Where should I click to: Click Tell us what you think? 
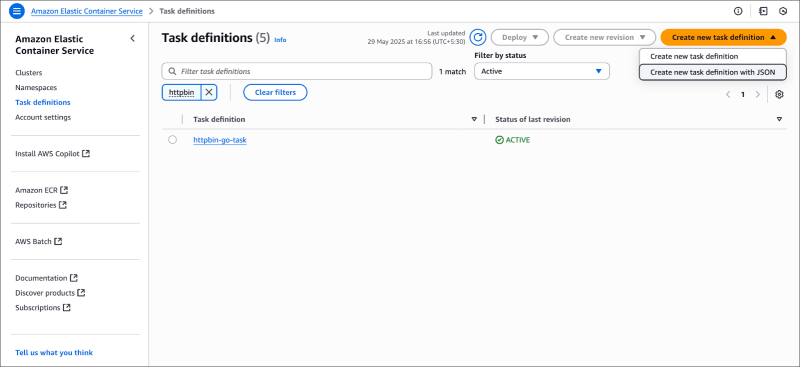click(x=54, y=352)
